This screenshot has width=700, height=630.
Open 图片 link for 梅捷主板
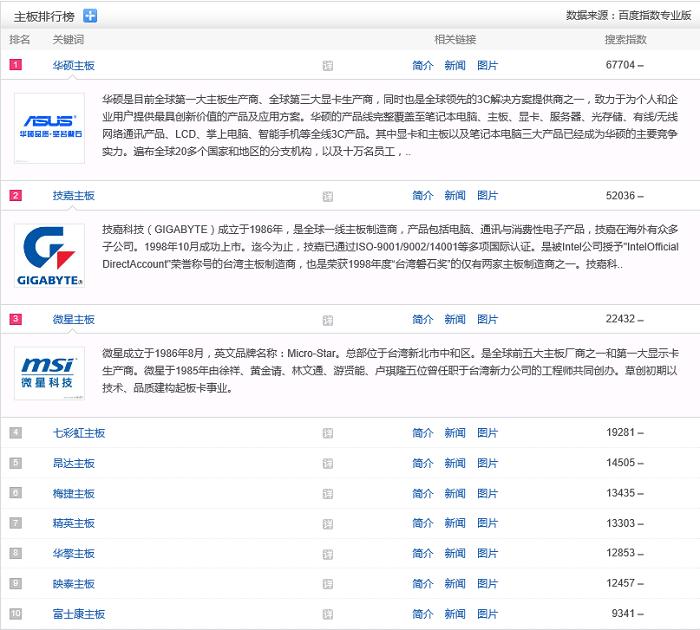487,493
